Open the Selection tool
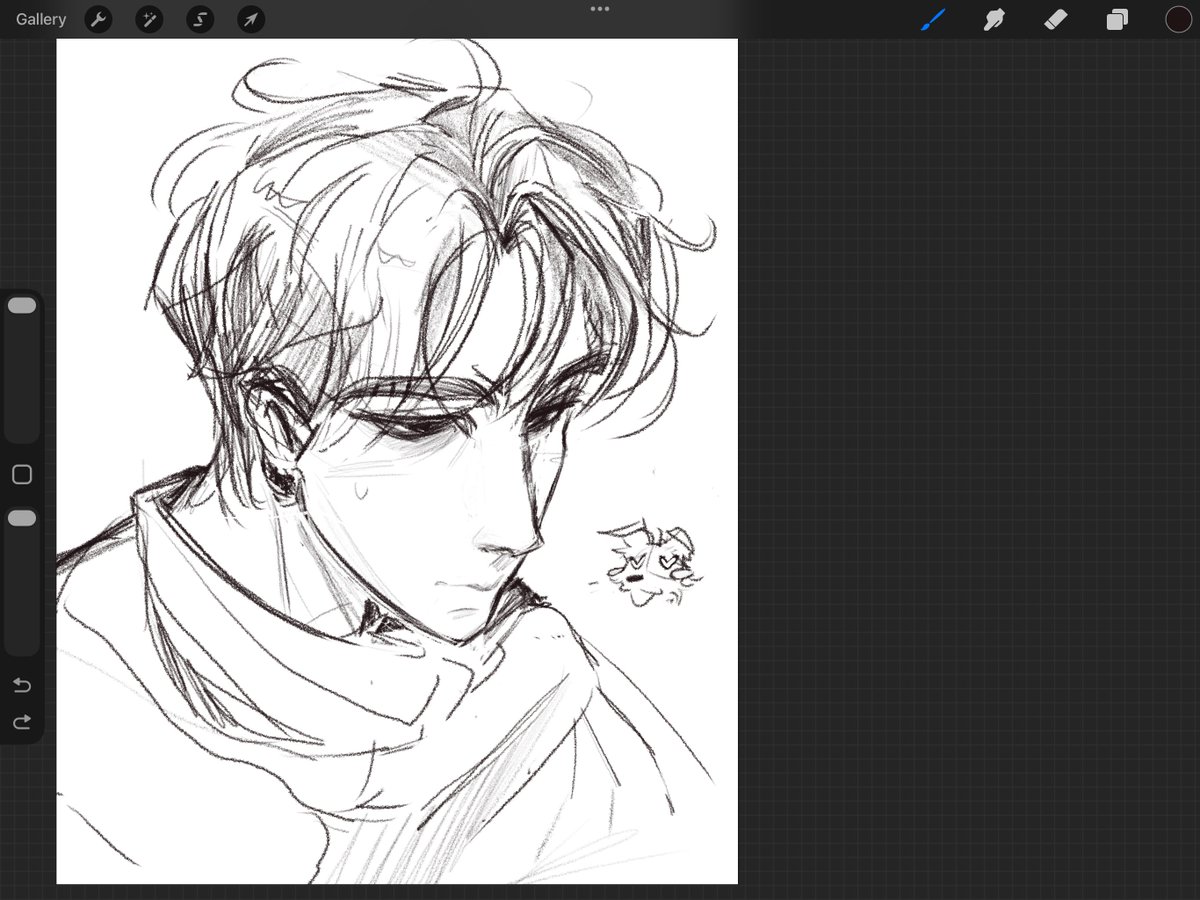 200,19
